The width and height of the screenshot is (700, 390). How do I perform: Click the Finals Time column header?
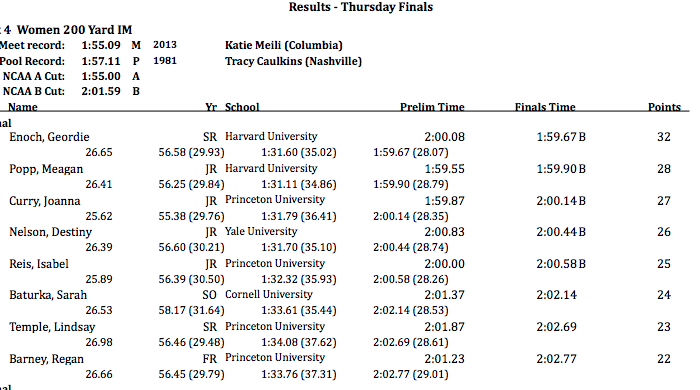[545, 107]
